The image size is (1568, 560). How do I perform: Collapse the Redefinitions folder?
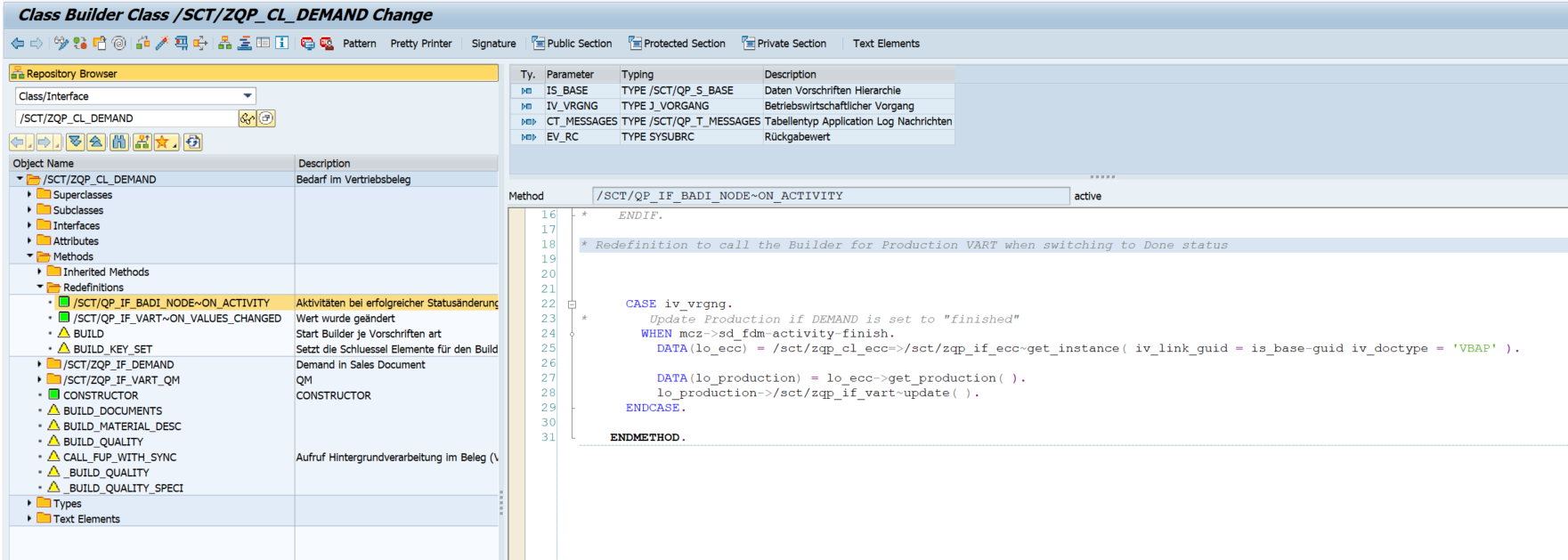coord(40,288)
